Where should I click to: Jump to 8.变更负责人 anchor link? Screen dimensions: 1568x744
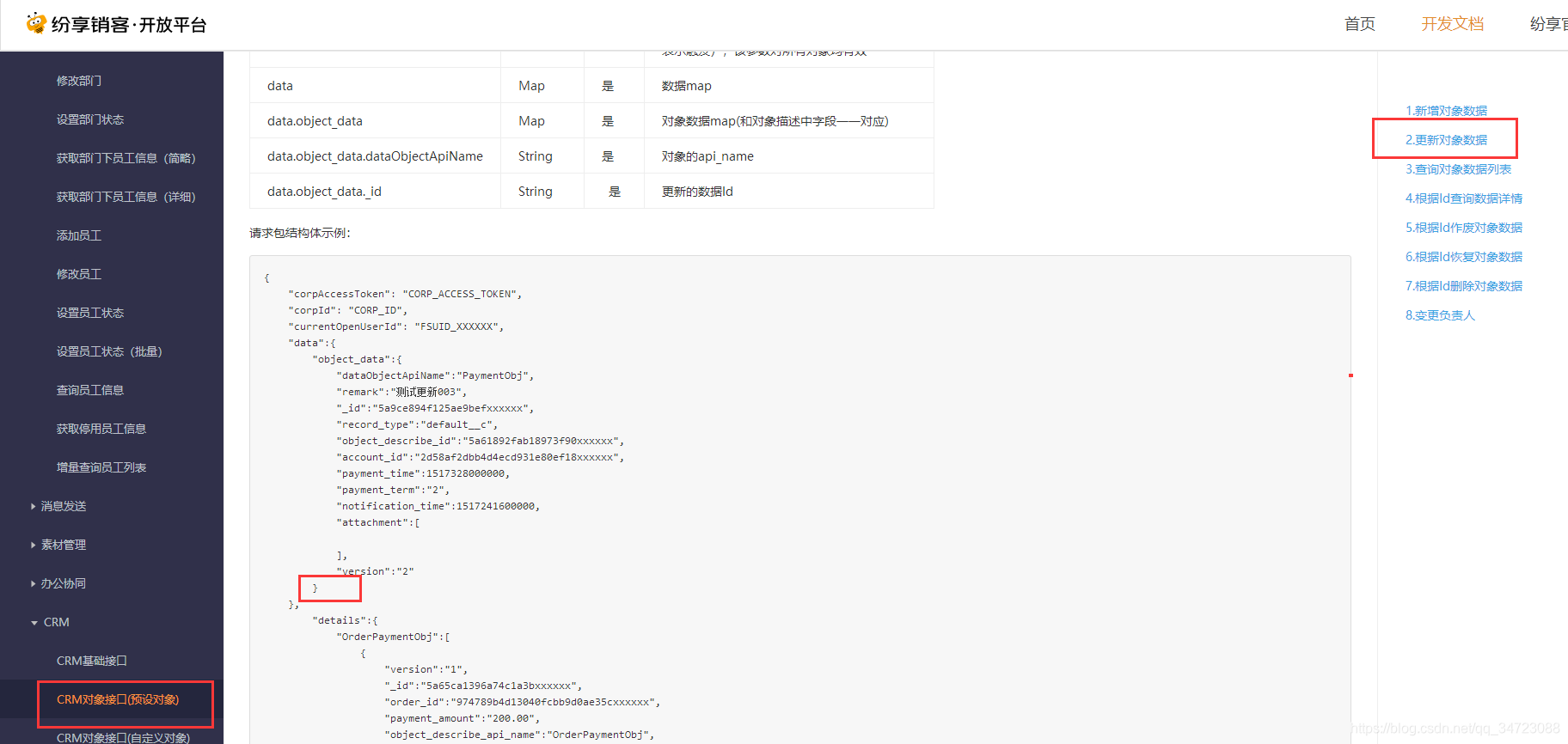pos(1440,315)
